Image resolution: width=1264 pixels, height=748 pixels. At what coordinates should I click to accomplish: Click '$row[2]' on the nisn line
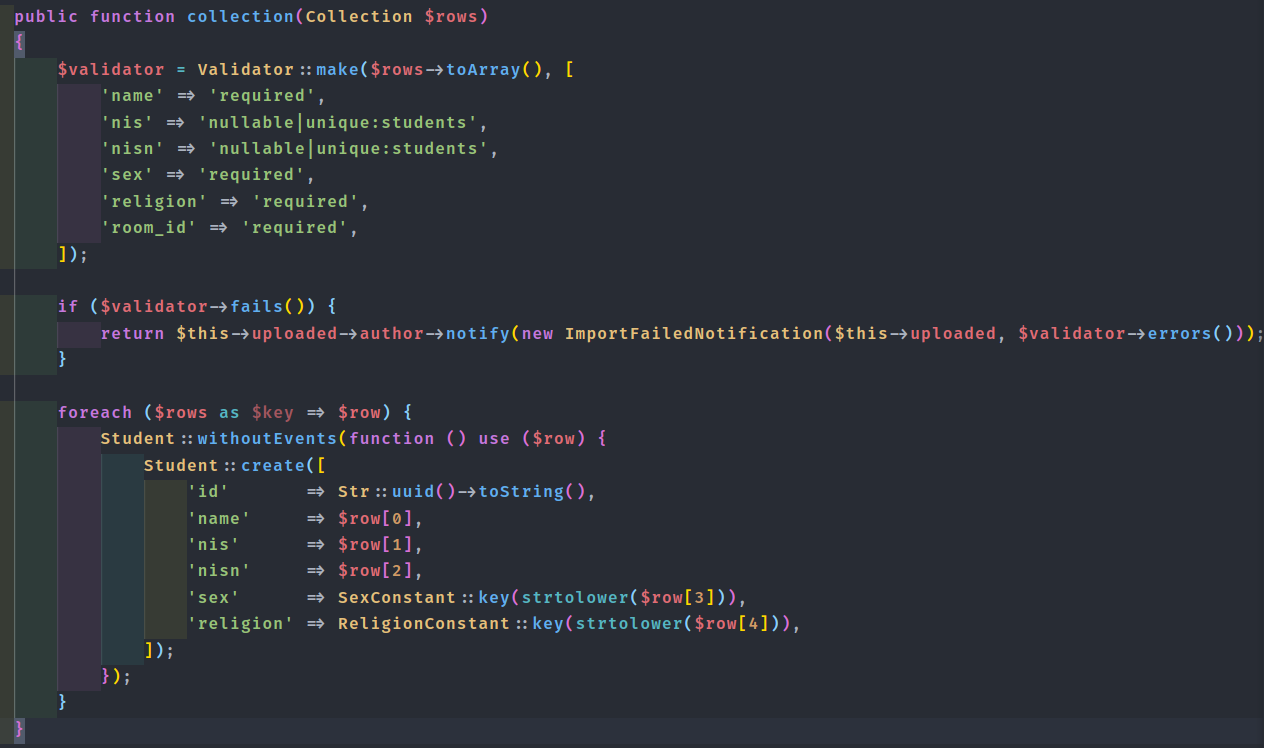pyautogui.click(x=375, y=571)
